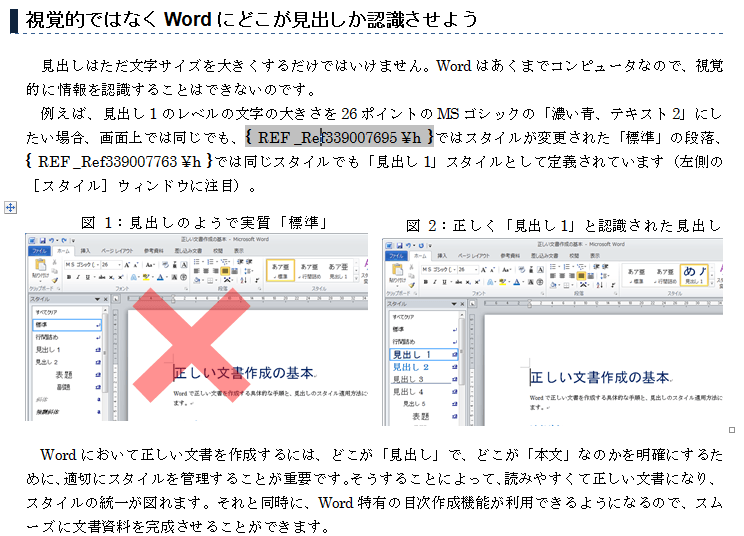Select 見出し 4 in Figure 2's style list
Viewport: 744px width, 536px height.
(424, 391)
